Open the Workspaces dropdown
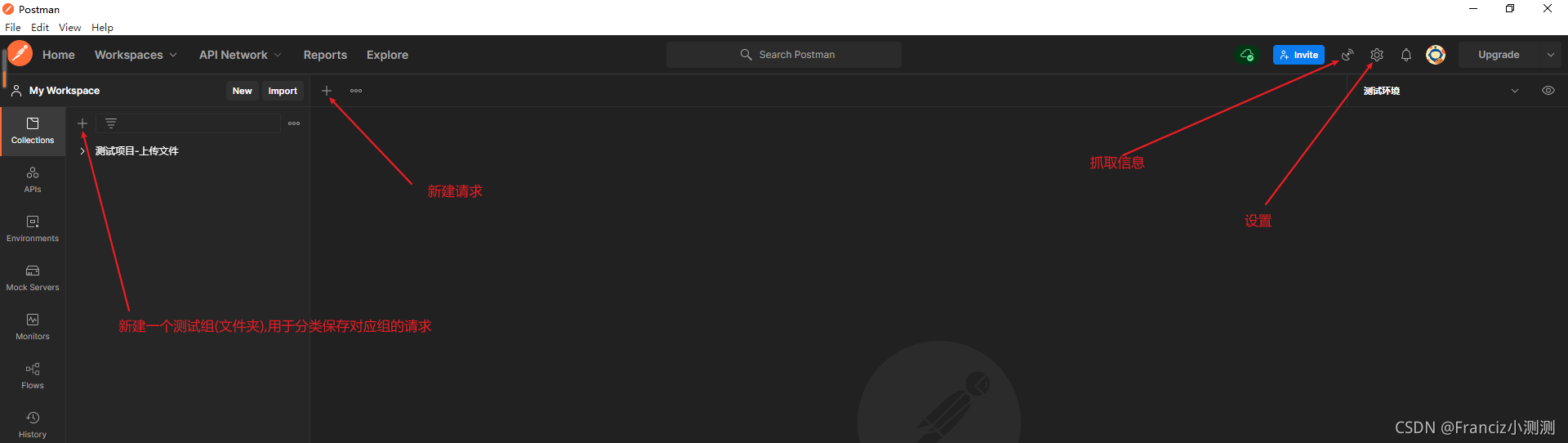 (x=136, y=55)
